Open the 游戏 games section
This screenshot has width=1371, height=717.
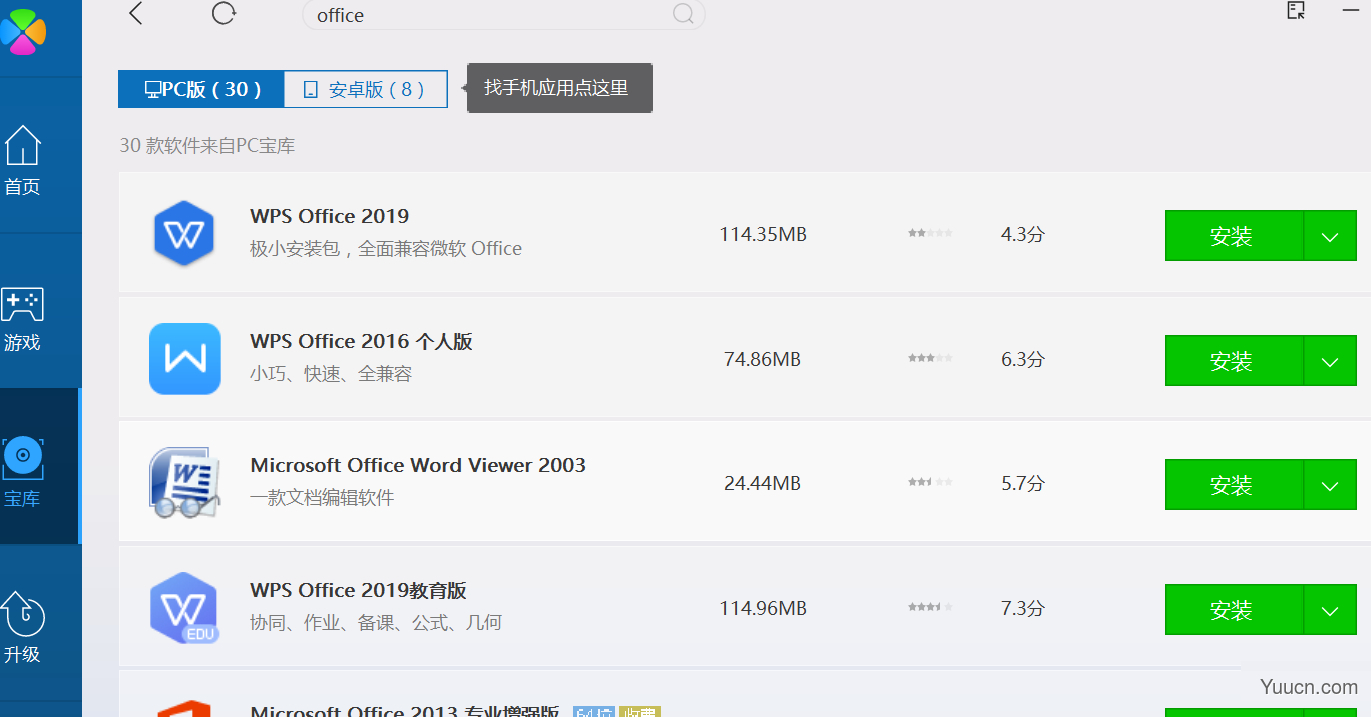22,320
